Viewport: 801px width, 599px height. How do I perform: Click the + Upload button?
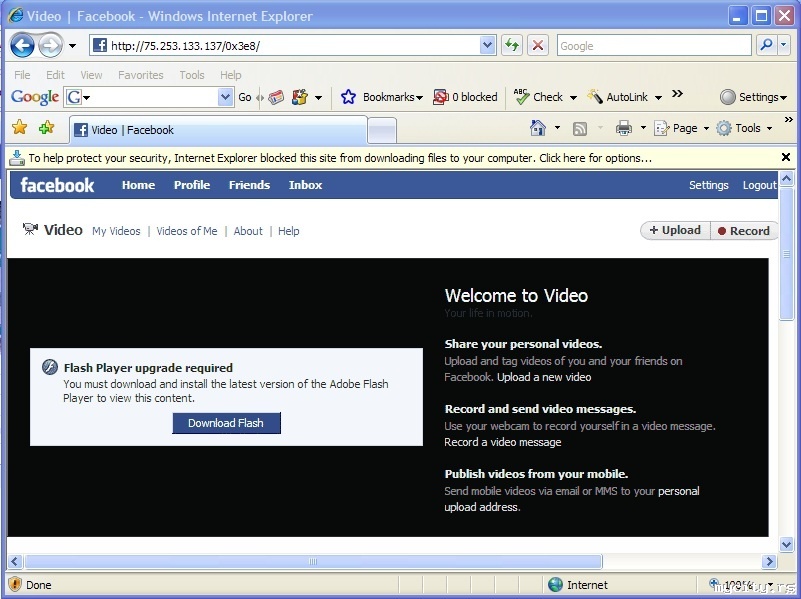click(675, 230)
